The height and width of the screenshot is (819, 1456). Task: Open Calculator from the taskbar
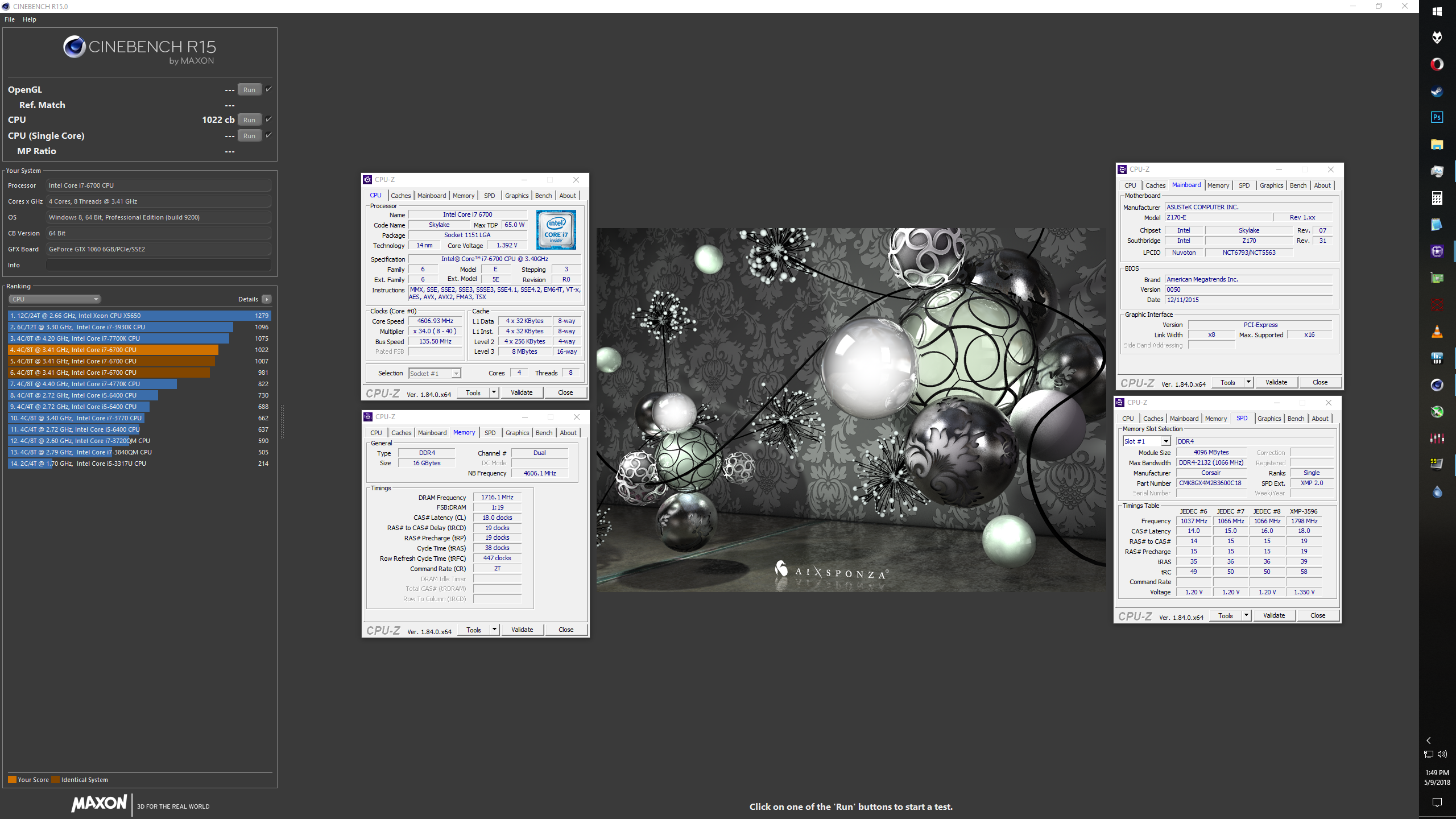point(1437,198)
